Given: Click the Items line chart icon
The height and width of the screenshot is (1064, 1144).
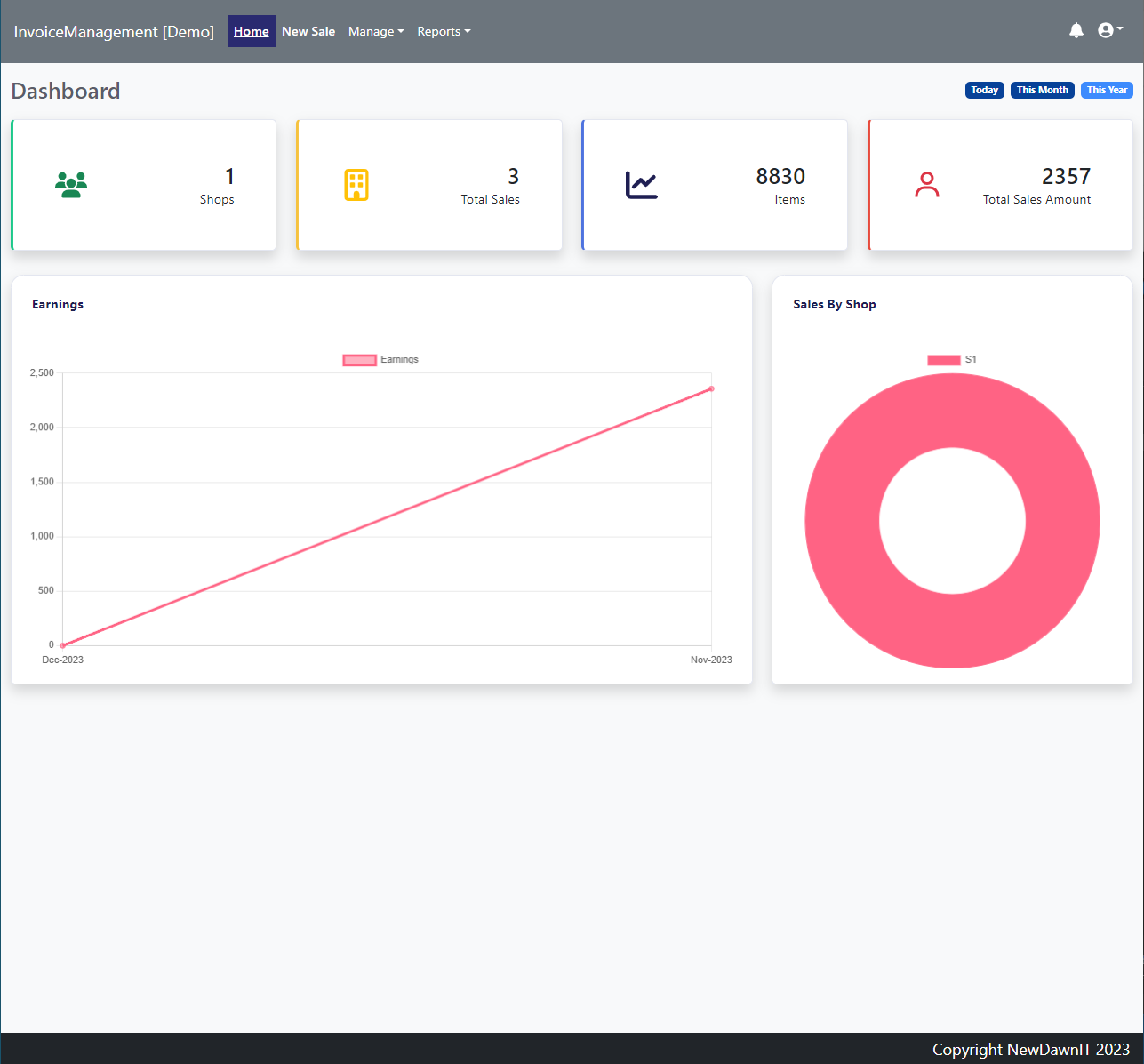Looking at the screenshot, I should [x=641, y=185].
